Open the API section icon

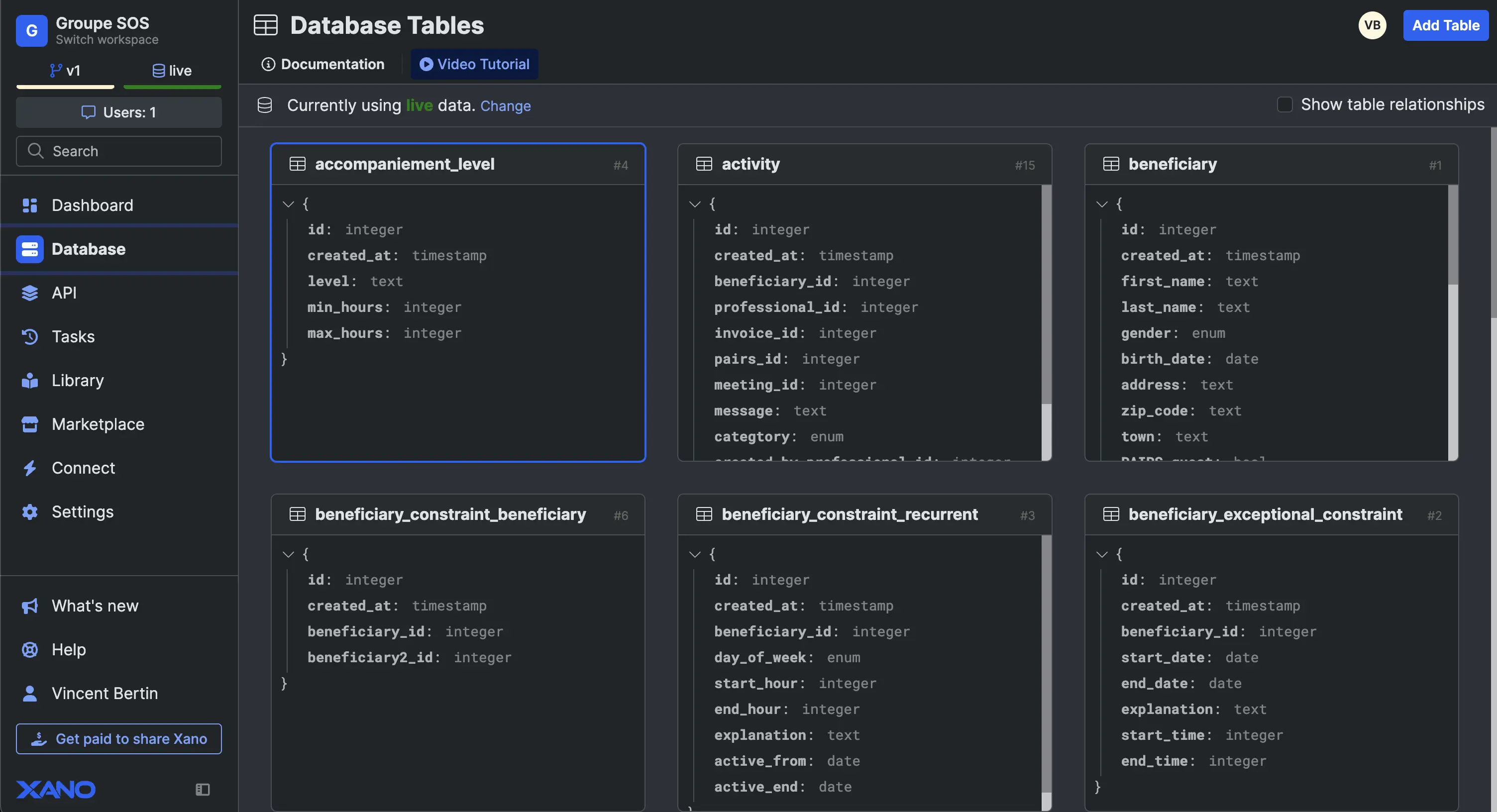click(30, 293)
